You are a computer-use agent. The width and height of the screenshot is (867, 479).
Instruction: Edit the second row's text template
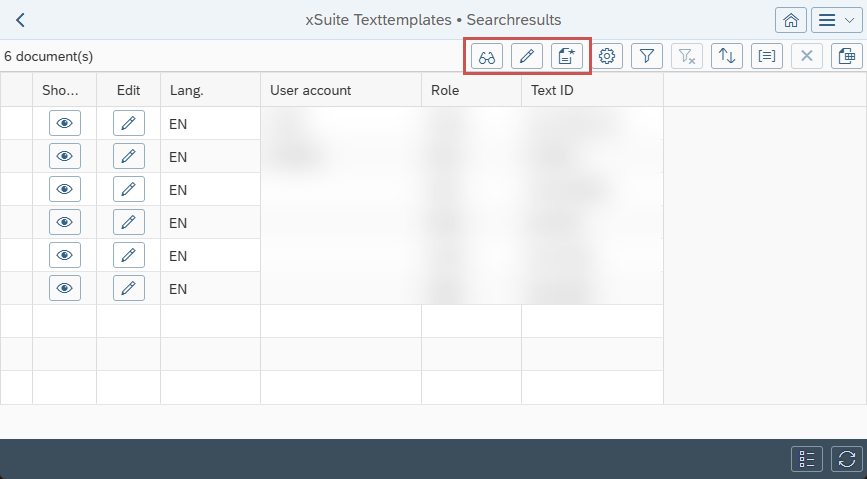pyautogui.click(x=129, y=157)
